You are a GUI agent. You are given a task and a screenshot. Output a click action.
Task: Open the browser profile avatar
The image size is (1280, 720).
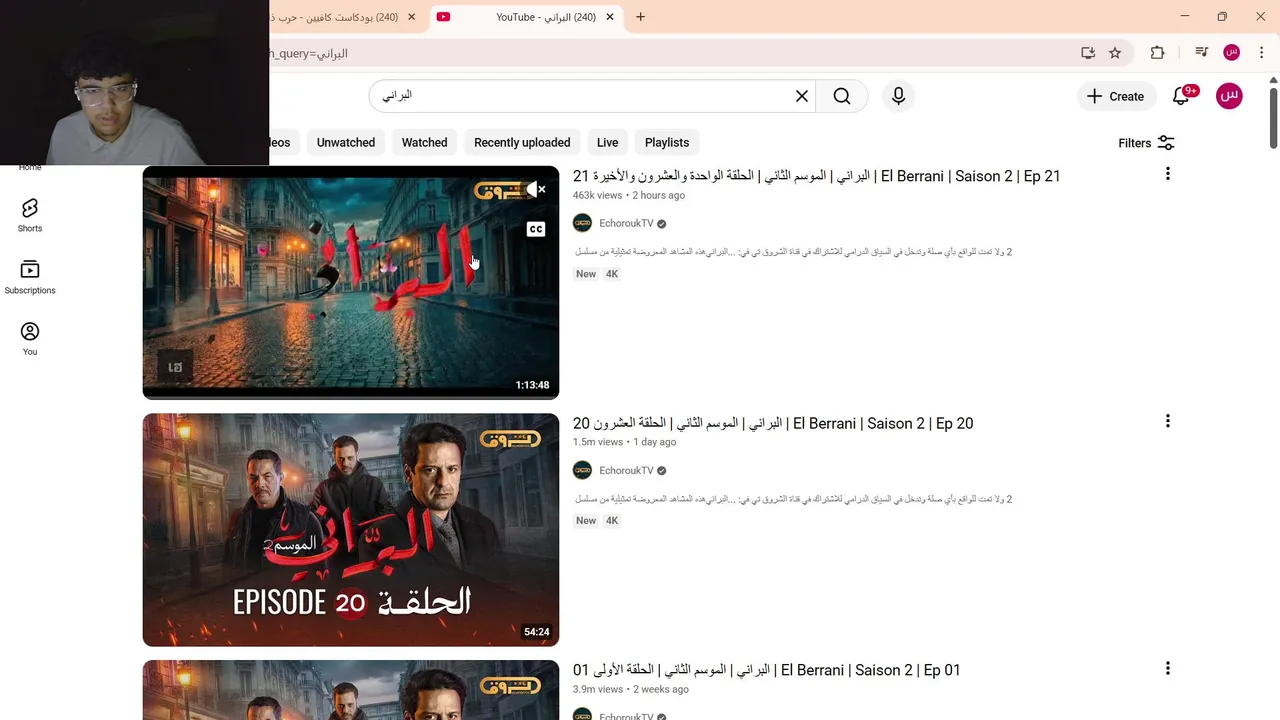[1232, 53]
